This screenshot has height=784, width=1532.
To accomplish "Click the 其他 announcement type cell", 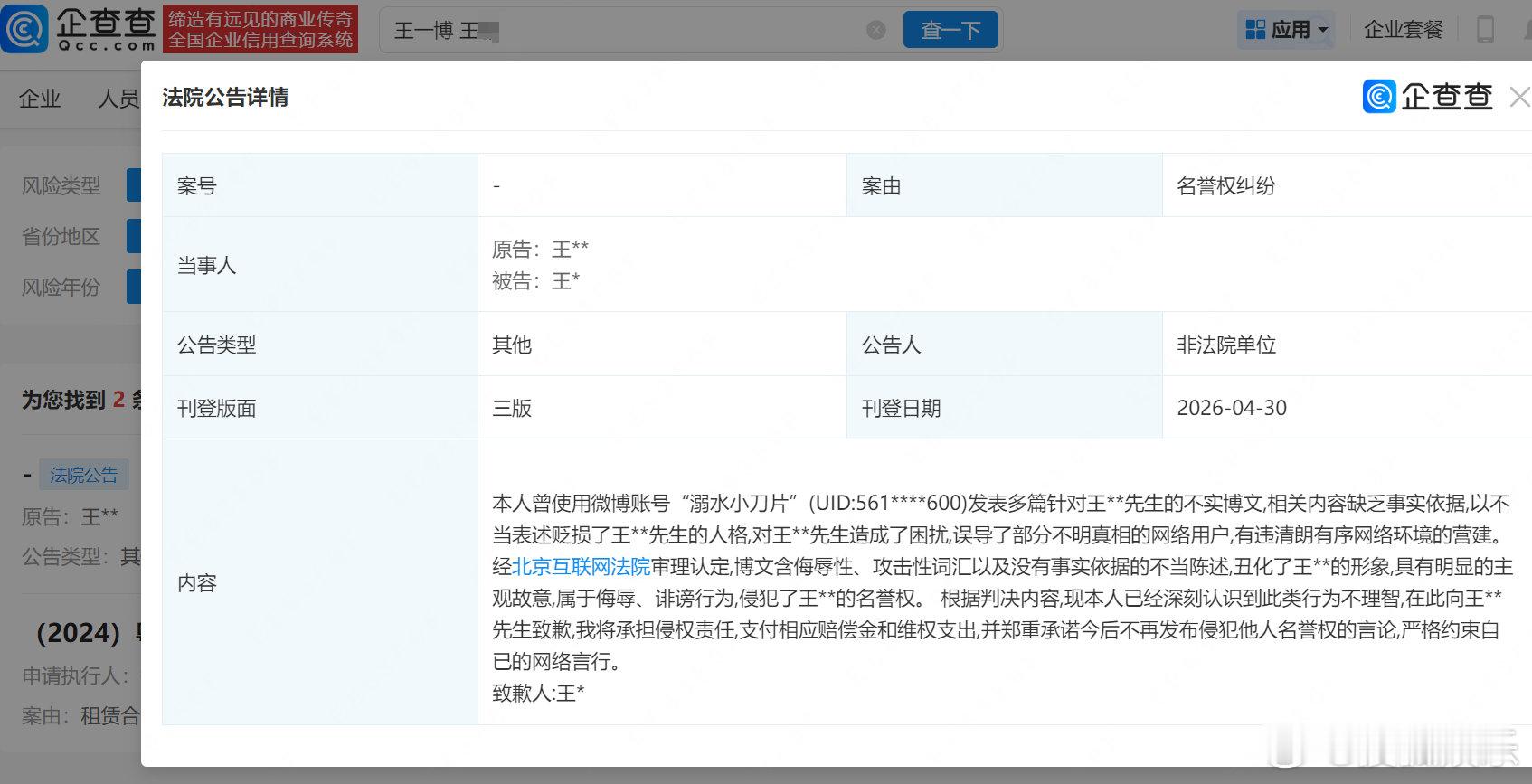I will pos(662,345).
